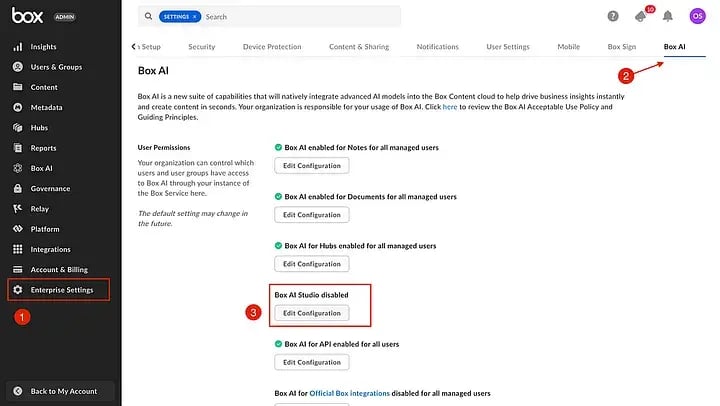Open the Enterprise Settings gear icon
The image size is (720, 406).
tap(17, 290)
